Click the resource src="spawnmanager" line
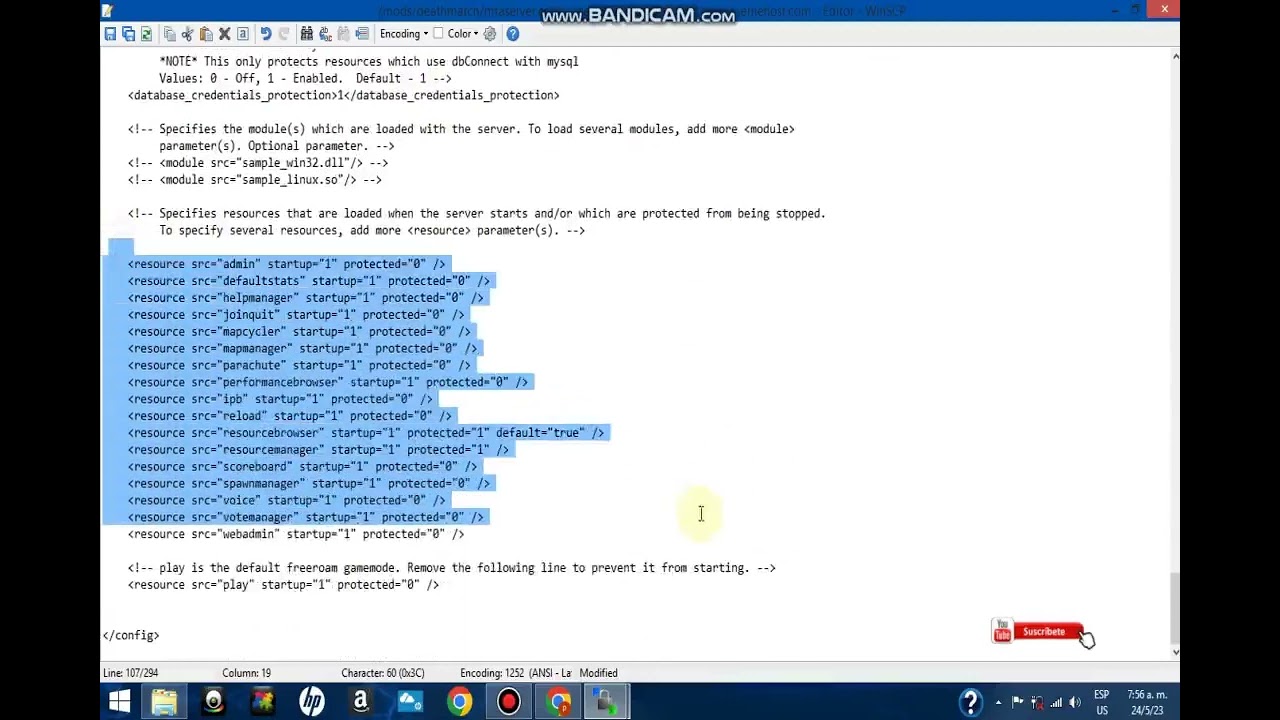 [x=309, y=484]
